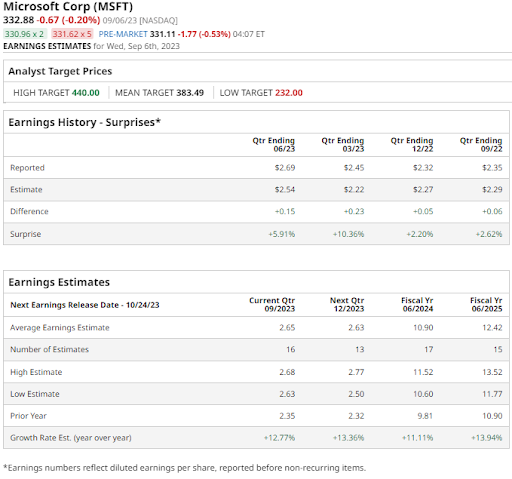Click the Prior Year row label
The width and height of the screenshot is (512, 479).
29,416
